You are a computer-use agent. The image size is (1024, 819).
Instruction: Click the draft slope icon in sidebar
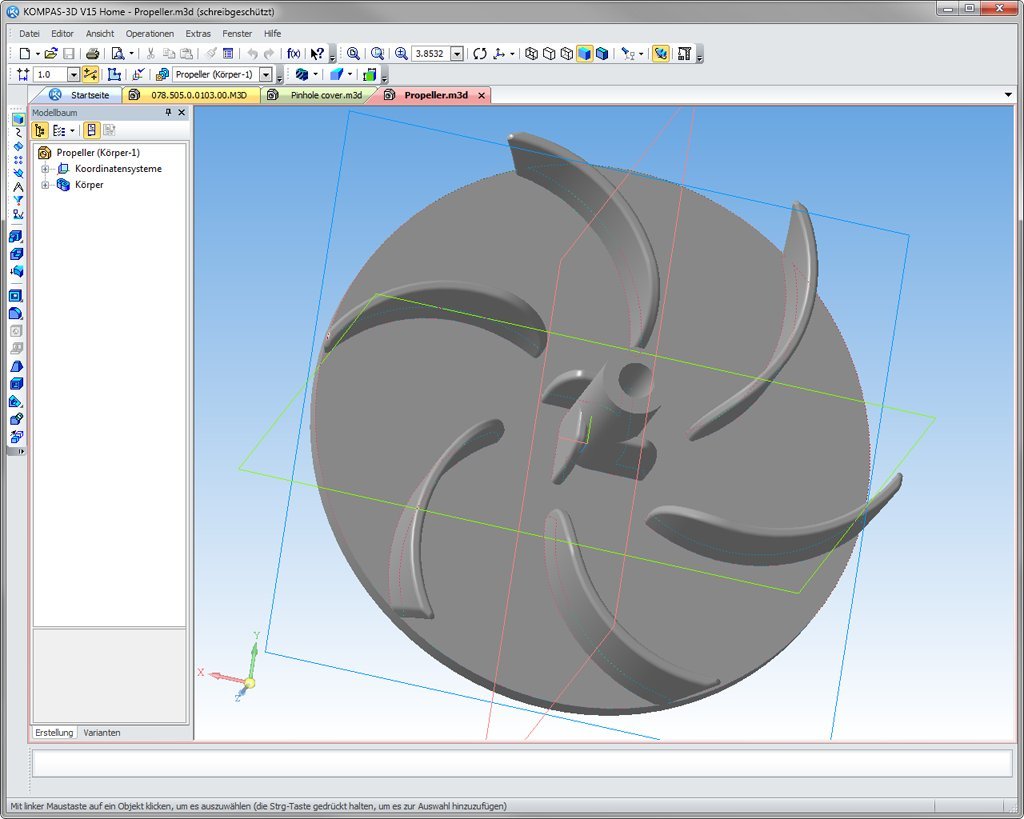pos(16,366)
